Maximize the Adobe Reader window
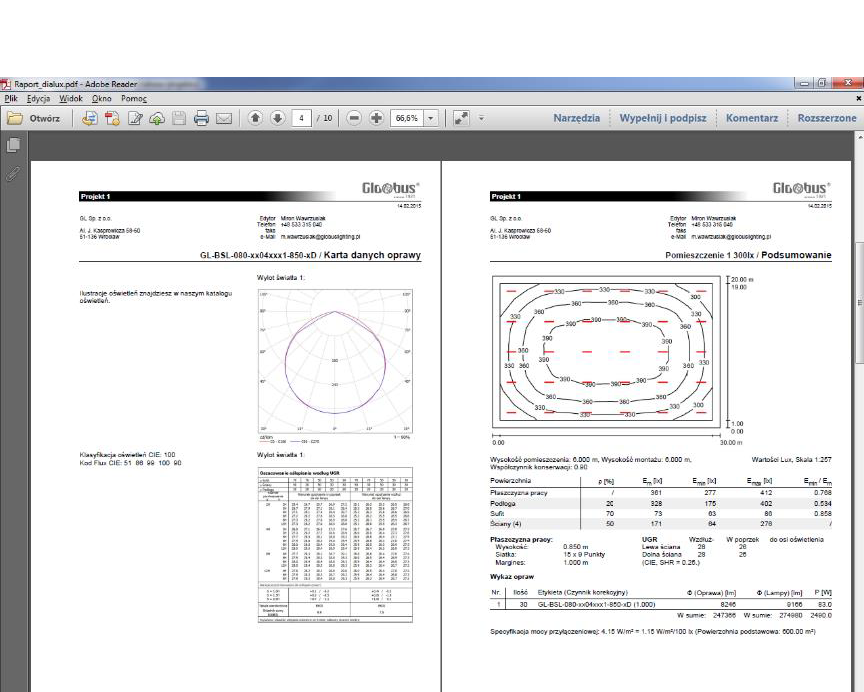864x692 pixels. [x=822, y=83]
